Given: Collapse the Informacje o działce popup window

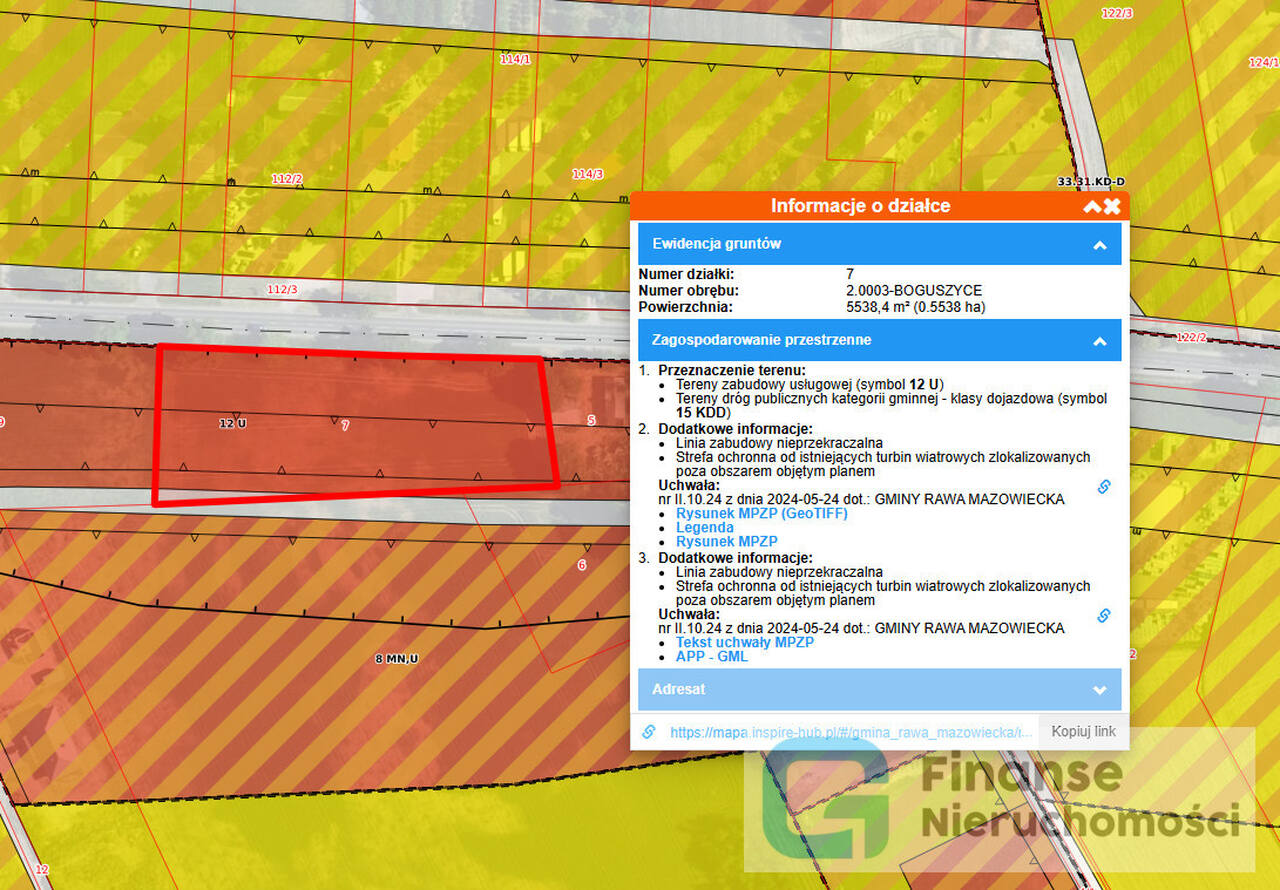Looking at the screenshot, I should [x=1092, y=206].
